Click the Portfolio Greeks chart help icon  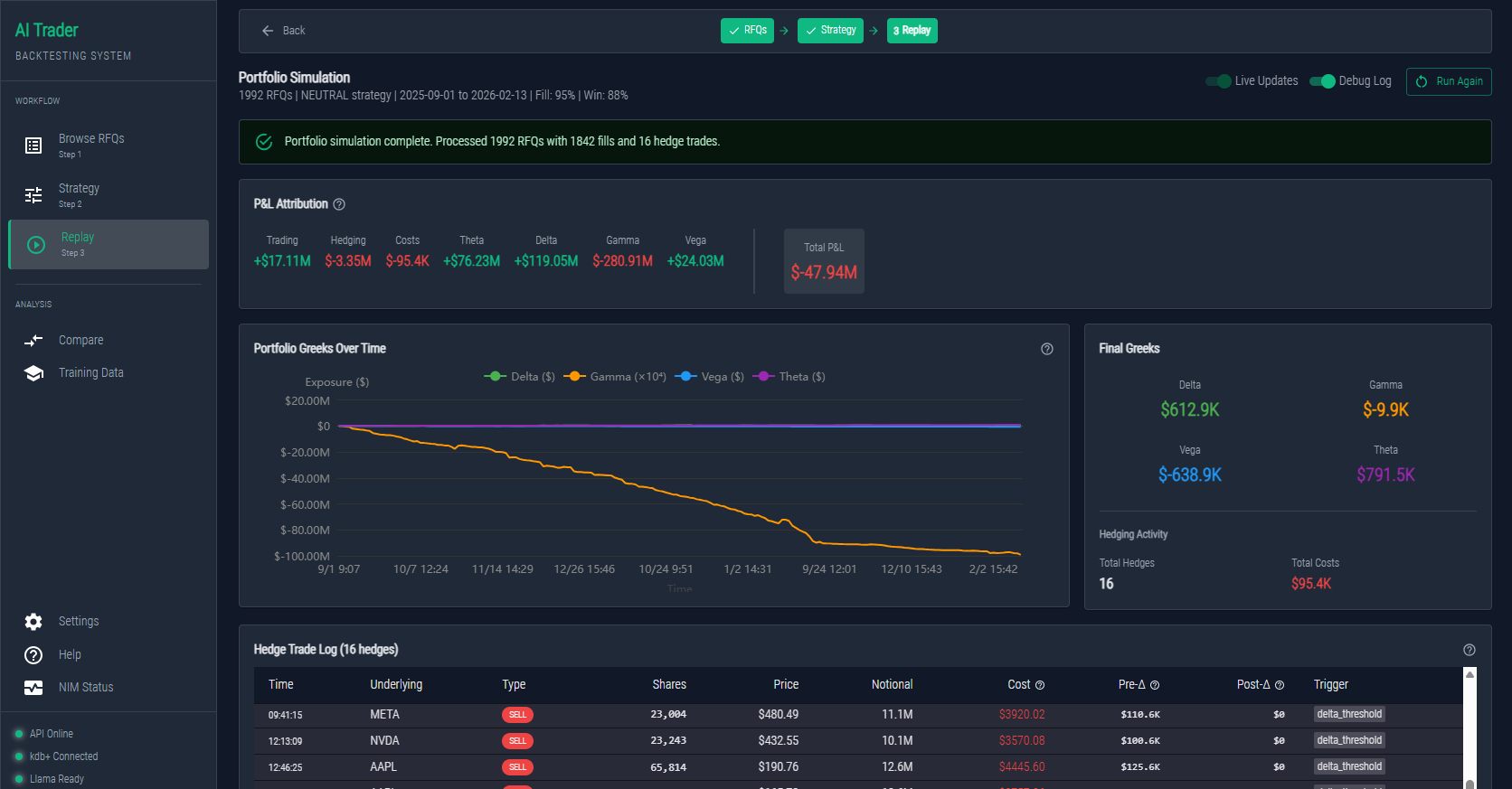1046,349
